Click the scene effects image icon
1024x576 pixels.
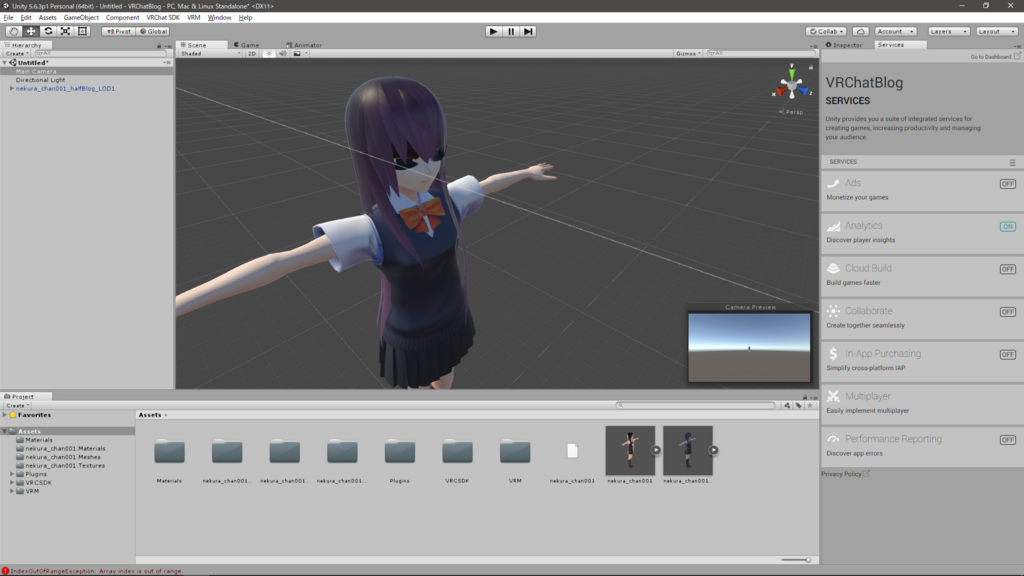(297, 54)
